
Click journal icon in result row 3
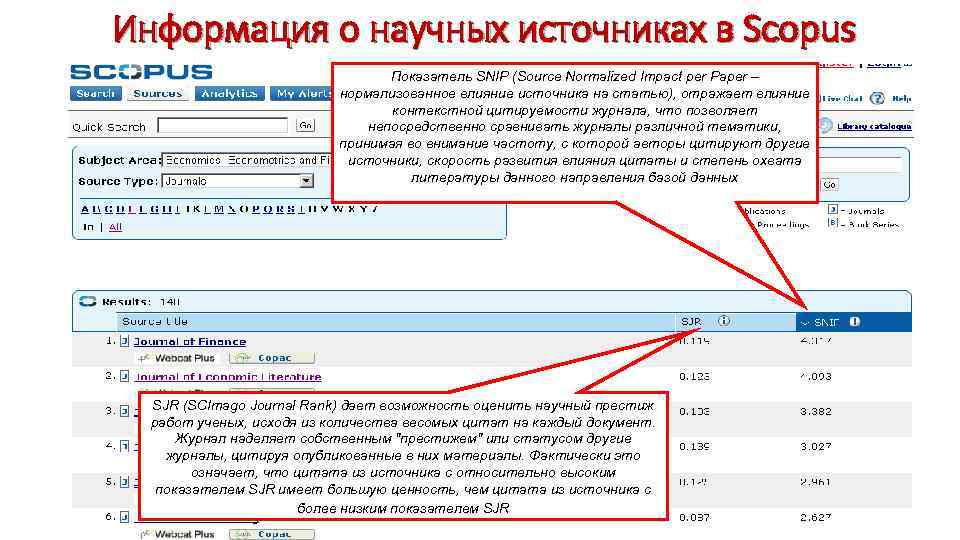click(x=124, y=411)
